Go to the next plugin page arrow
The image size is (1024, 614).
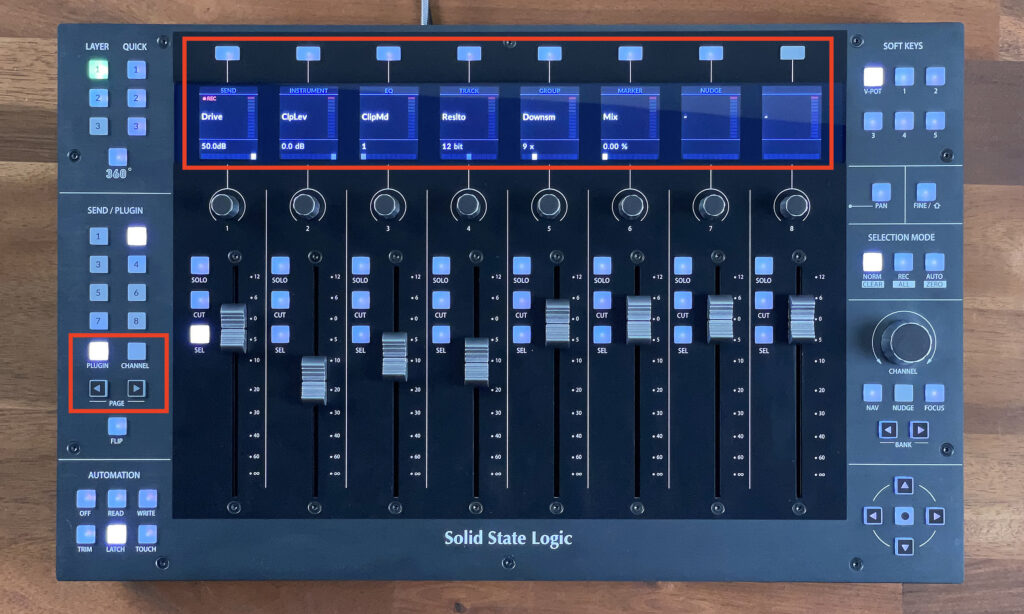[x=136, y=389]
